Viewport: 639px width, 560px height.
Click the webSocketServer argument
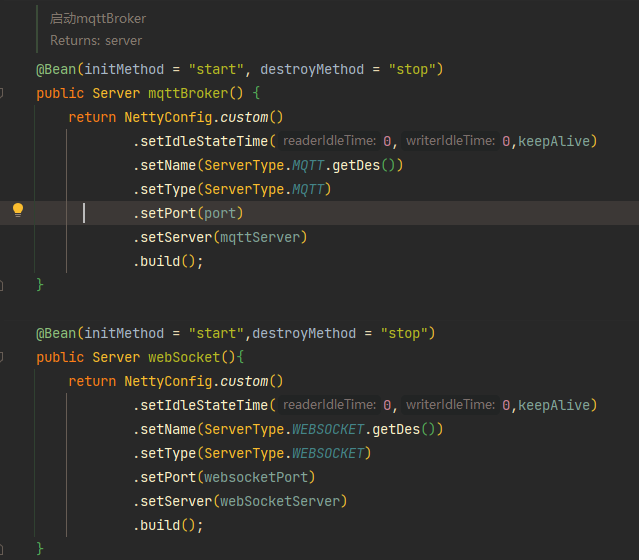[280, 501]
